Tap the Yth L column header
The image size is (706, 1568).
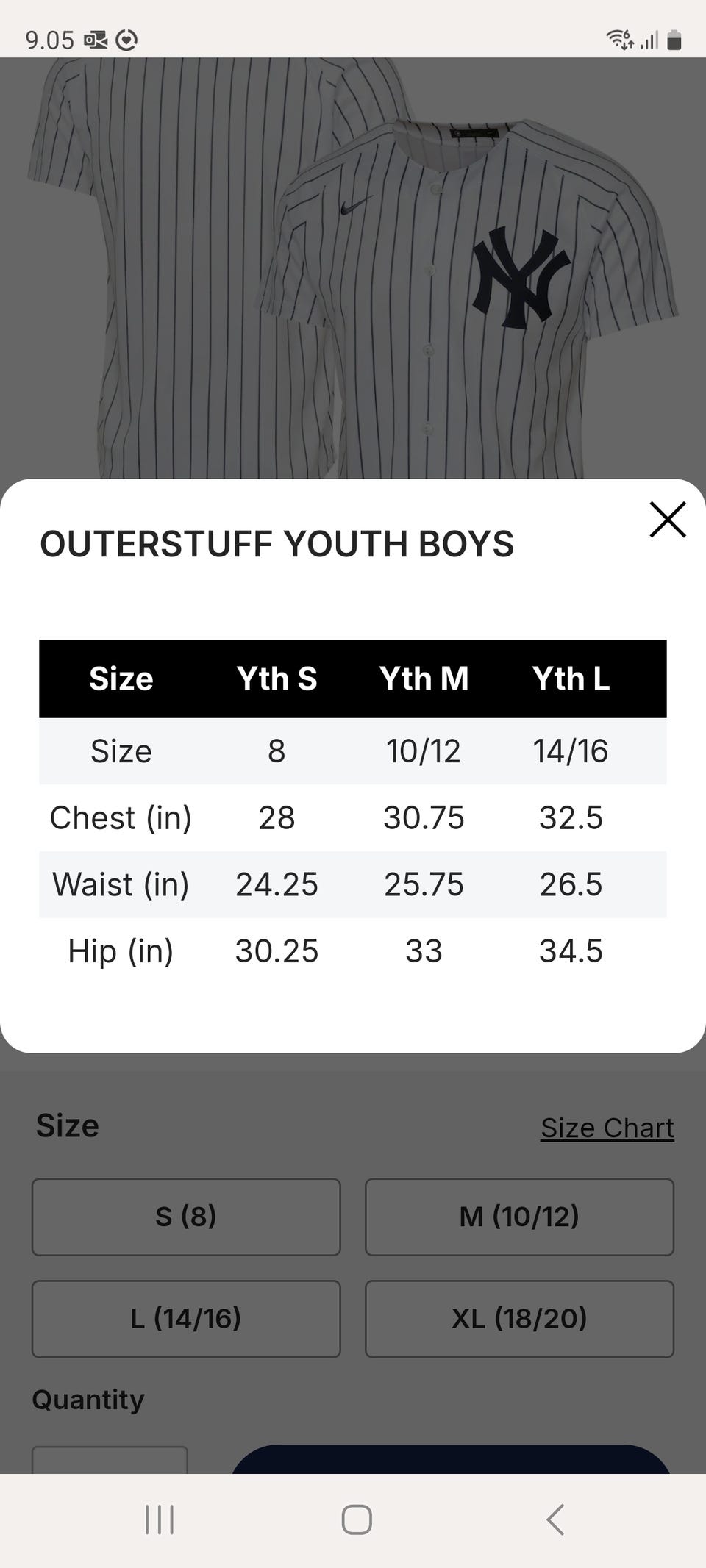click(x=571, y=679)
